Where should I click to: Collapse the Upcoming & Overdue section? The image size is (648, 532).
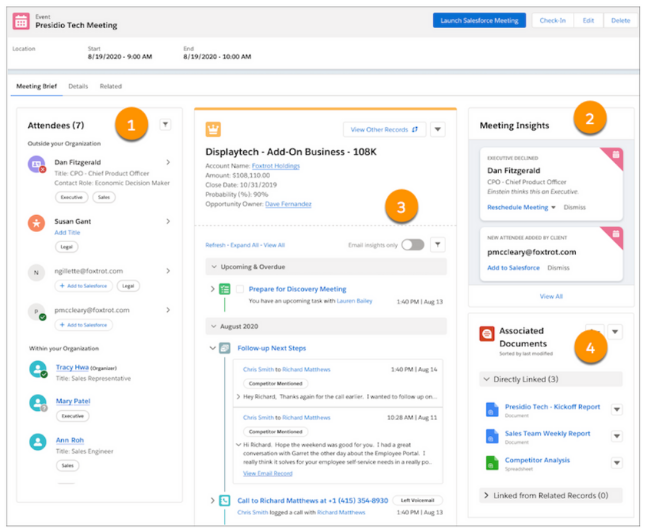(x=214, y=267)
